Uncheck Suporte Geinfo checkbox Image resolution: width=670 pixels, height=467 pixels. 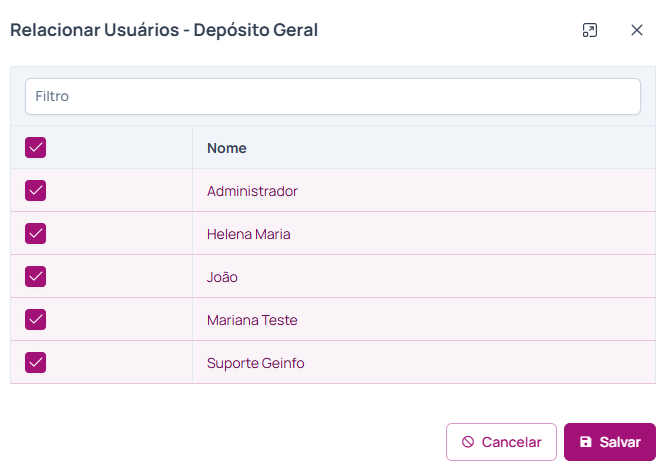tap(36, 363)
